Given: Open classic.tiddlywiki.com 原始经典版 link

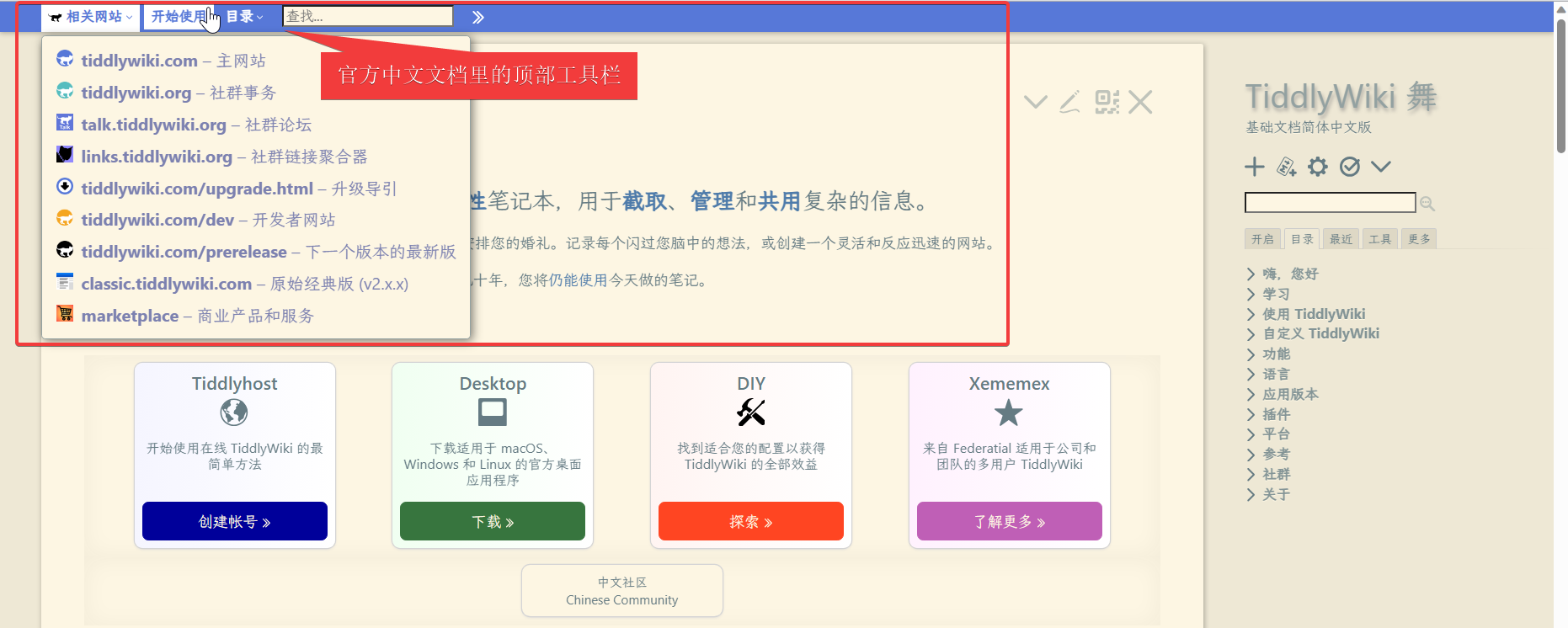Looking at the screenshot, I should pos(245,284).
